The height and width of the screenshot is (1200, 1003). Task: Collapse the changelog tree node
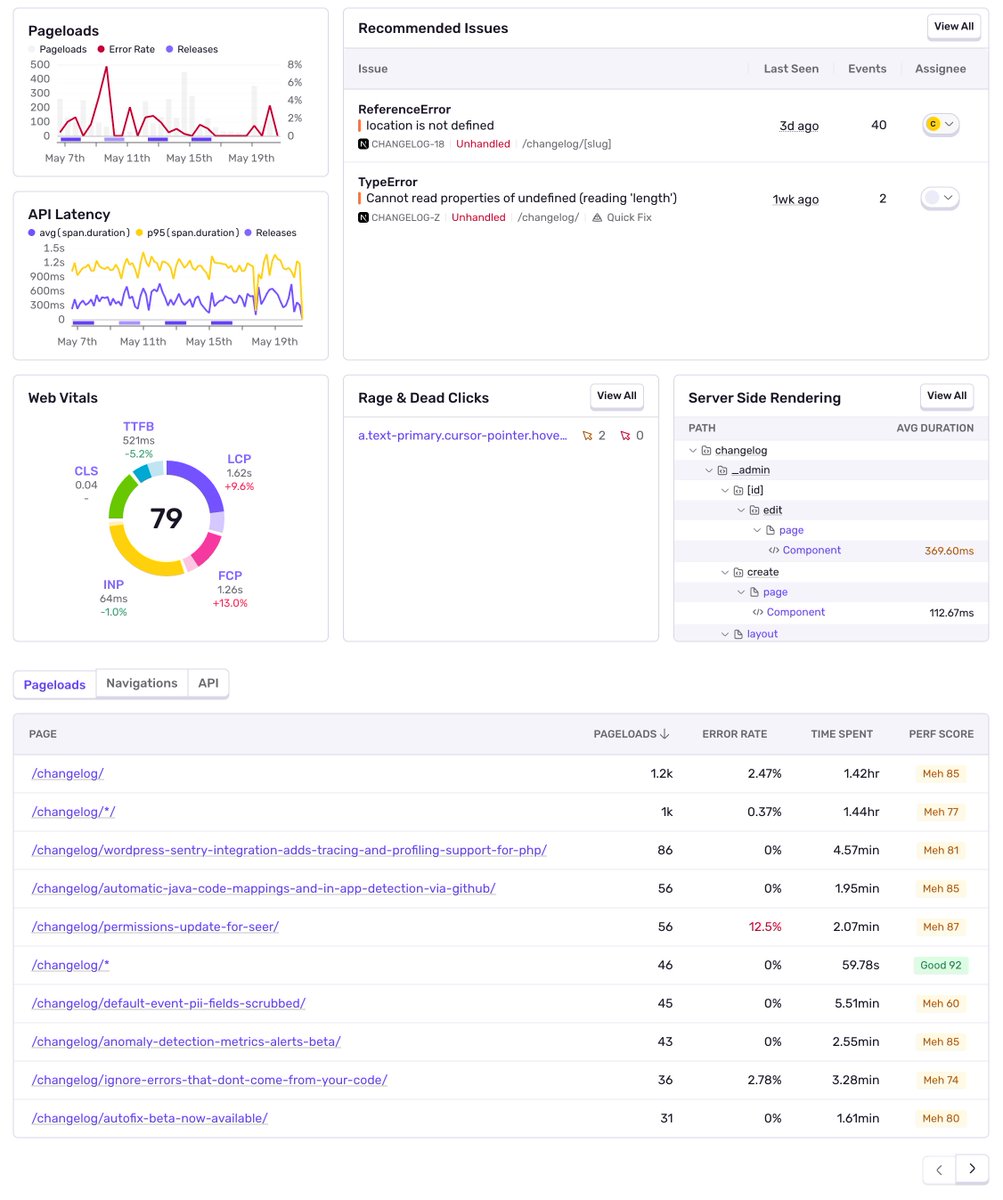pos(692,450)
